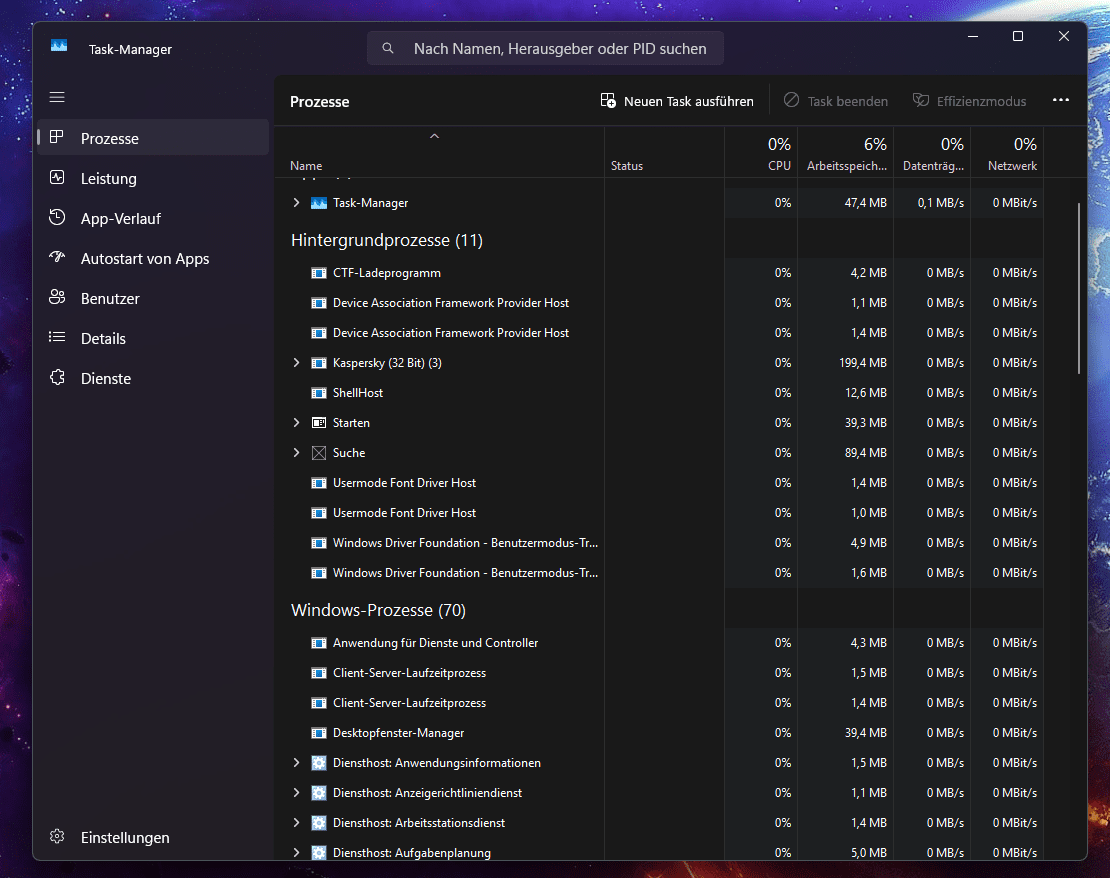Click the Leistung performance graph icon
The height and width of the screenshot is (878, 1110).
click(57, 178)
